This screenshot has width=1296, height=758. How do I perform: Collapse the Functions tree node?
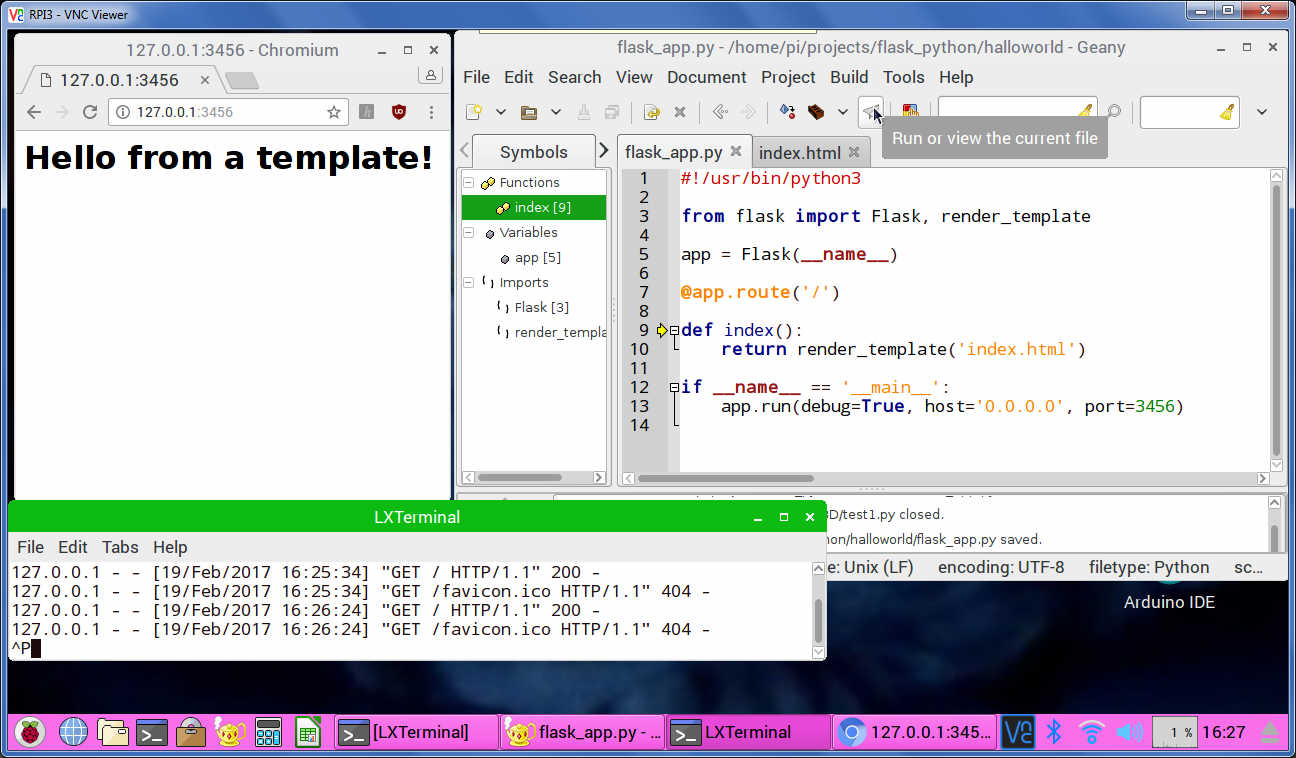click(x=468, y=183)
